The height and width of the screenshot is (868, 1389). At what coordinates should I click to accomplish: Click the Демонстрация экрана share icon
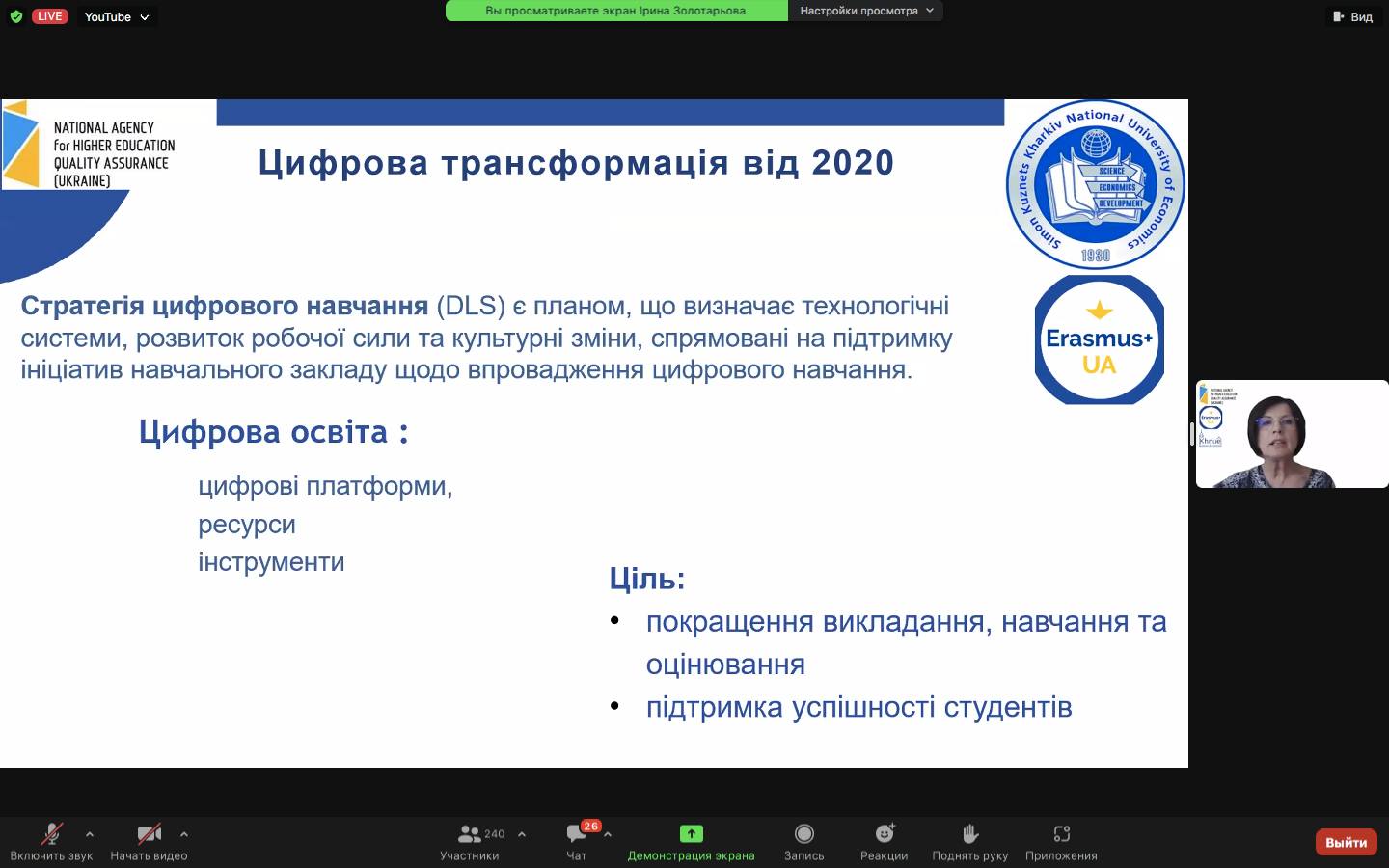point(691,834)
